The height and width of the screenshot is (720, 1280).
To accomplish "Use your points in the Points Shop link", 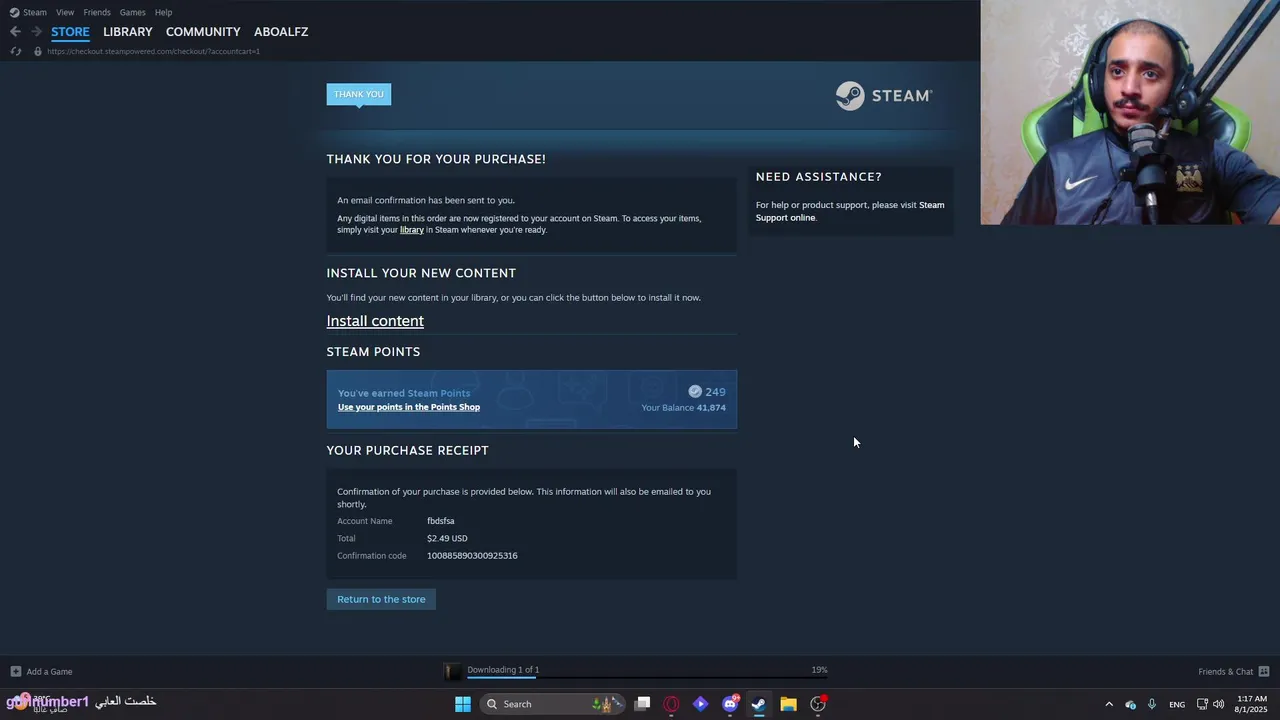I will click(409, 407).
